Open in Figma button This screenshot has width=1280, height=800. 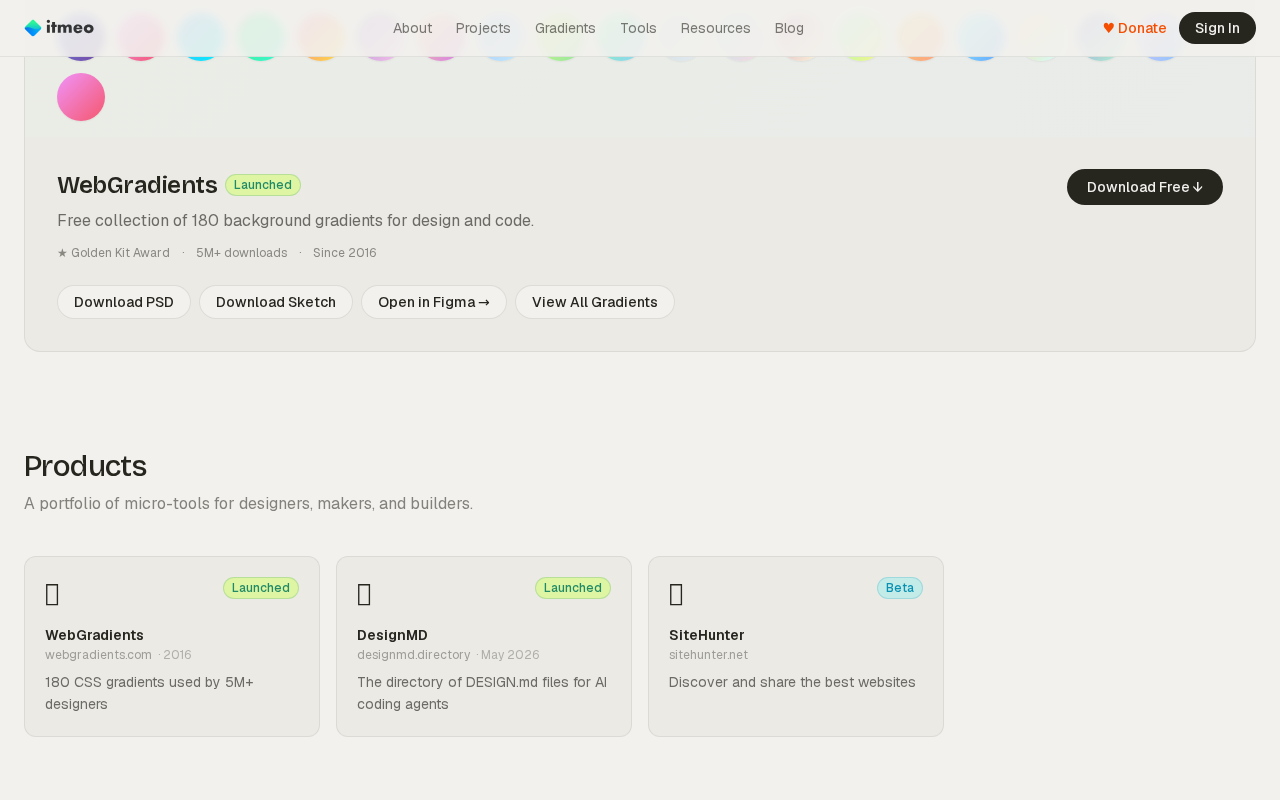click(434, 302)
